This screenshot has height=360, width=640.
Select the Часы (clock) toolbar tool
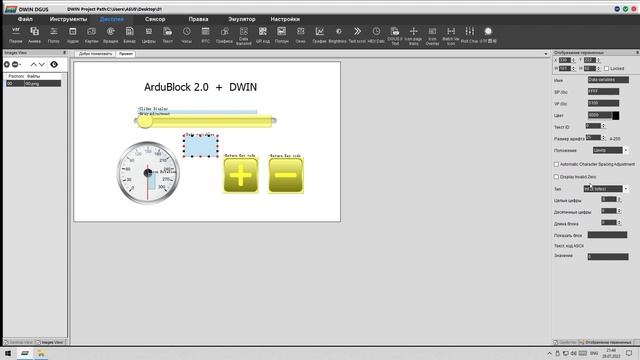pos(187,35)
